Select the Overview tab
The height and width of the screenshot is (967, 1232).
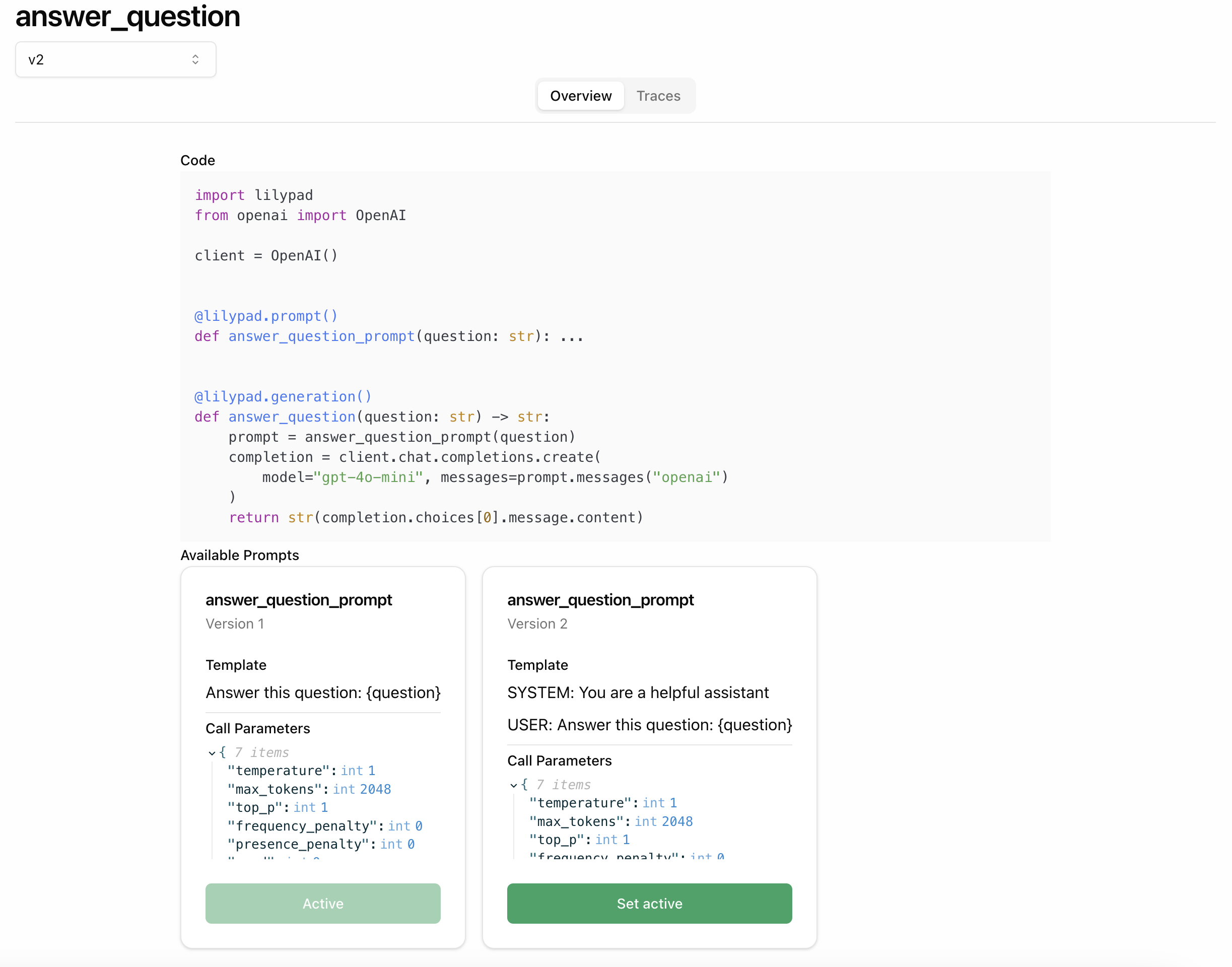(580, 96)
